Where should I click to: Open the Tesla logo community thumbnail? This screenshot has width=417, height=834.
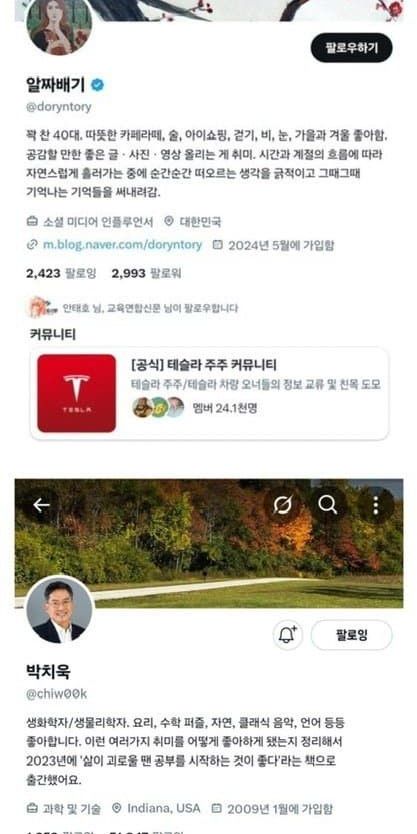[77, 393]
